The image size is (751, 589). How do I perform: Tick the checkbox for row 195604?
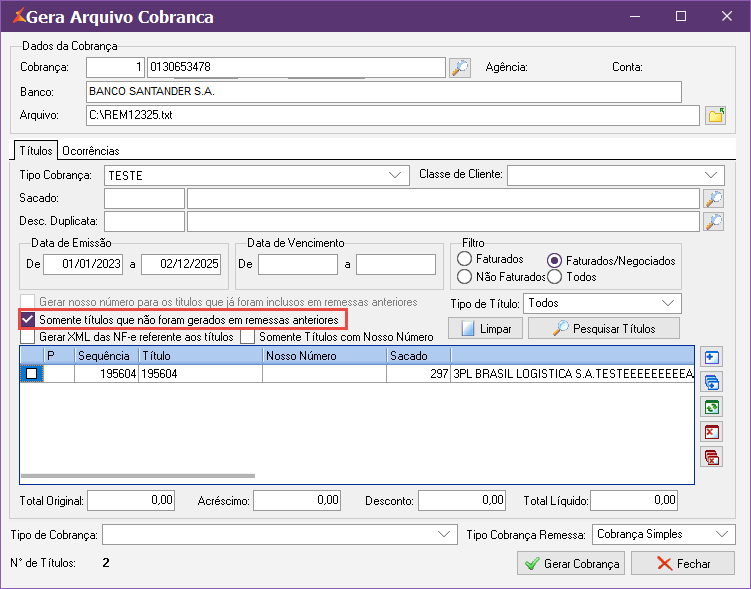(32, 374)
